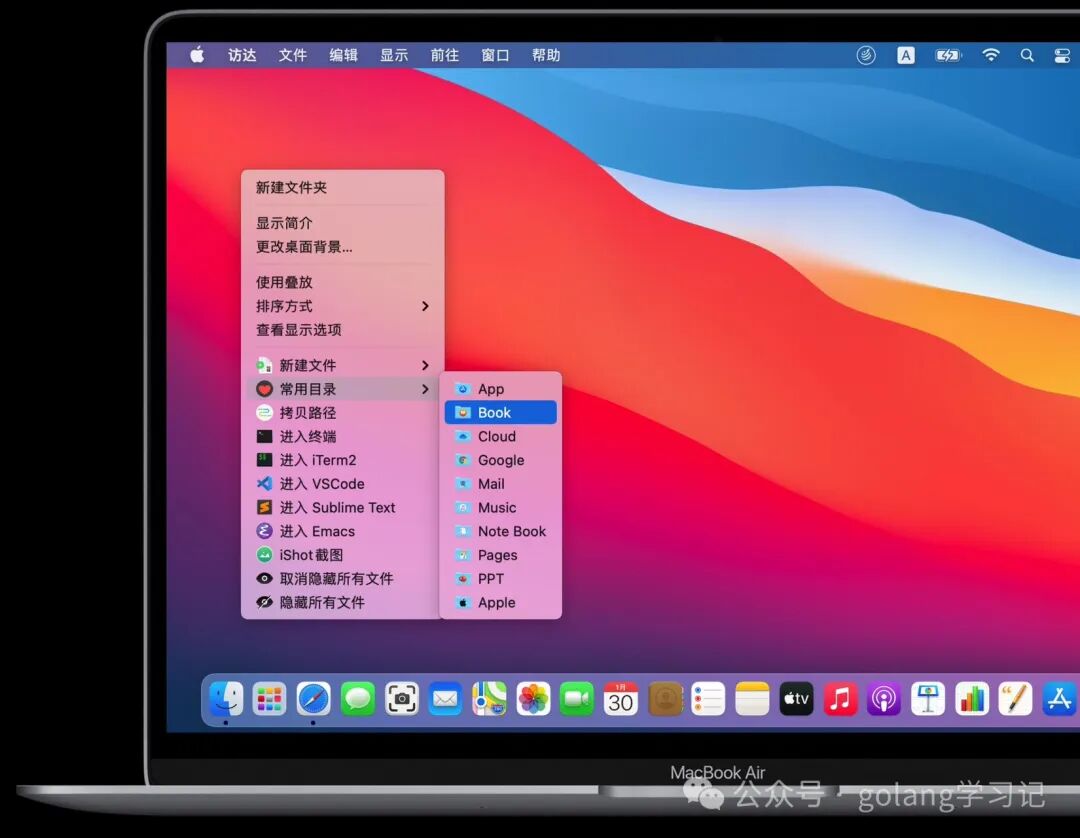This screenshot has width=1080, height=838.
Task: Open the 访达 menu
Action: coord(242,55)
